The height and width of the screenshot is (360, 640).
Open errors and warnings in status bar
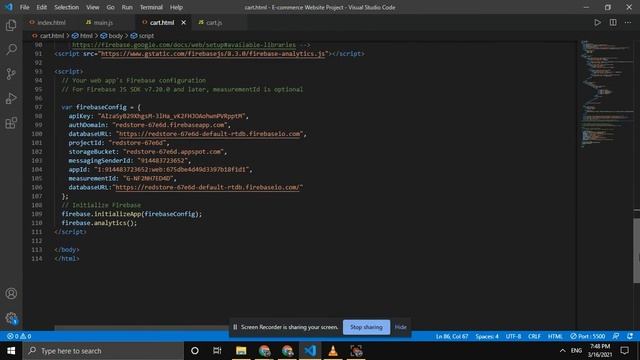point(19,336)
